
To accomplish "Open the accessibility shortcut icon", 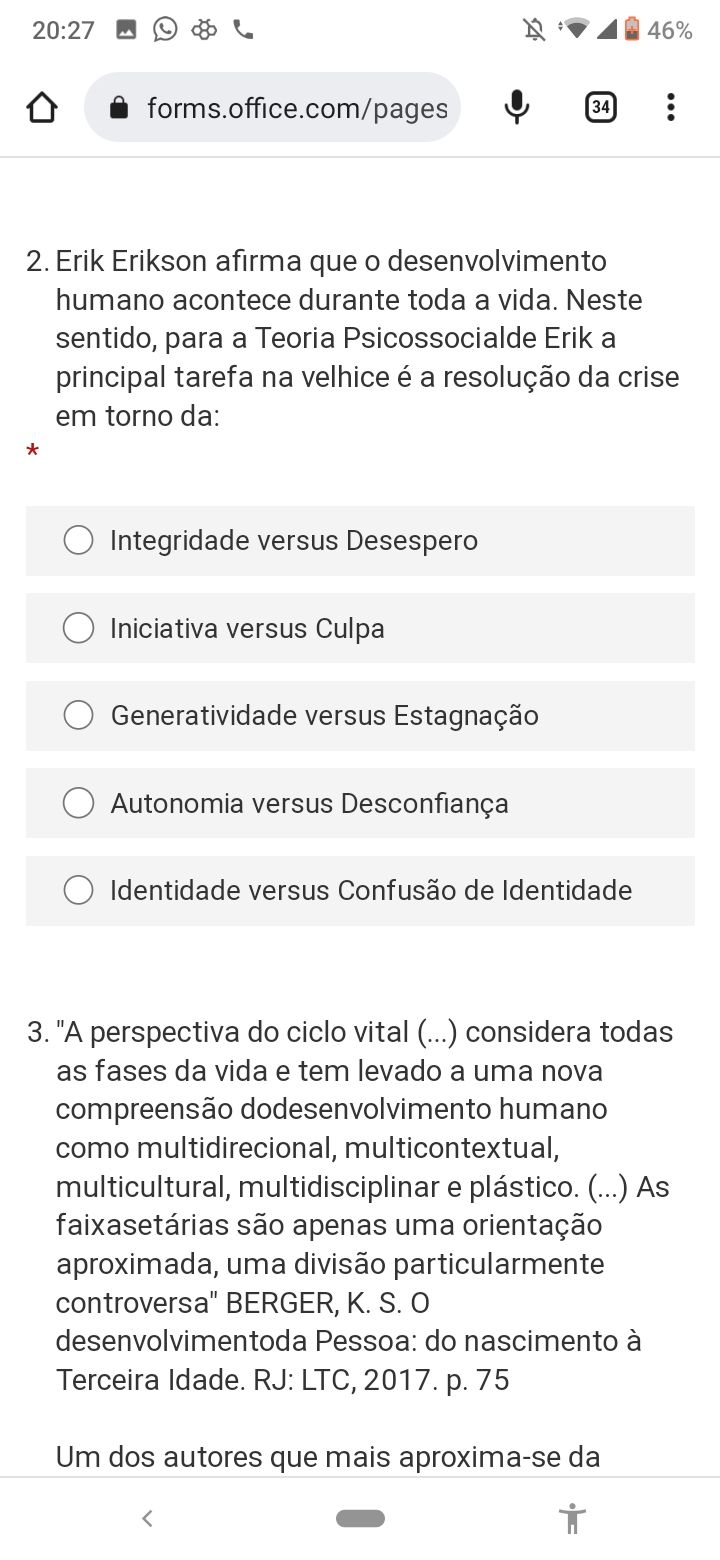I will (572, 1518).
